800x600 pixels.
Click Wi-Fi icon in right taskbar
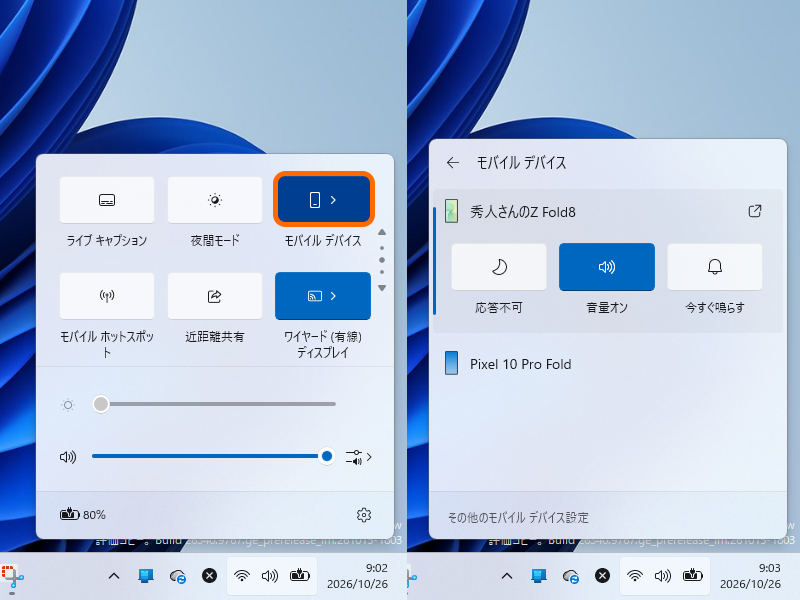tap(634, 576)
